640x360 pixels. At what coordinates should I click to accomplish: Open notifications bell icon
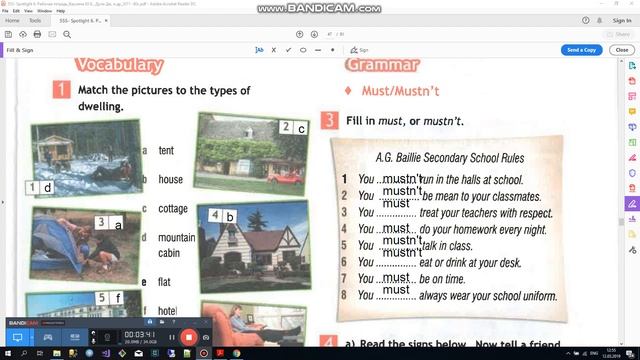[600, 20]
